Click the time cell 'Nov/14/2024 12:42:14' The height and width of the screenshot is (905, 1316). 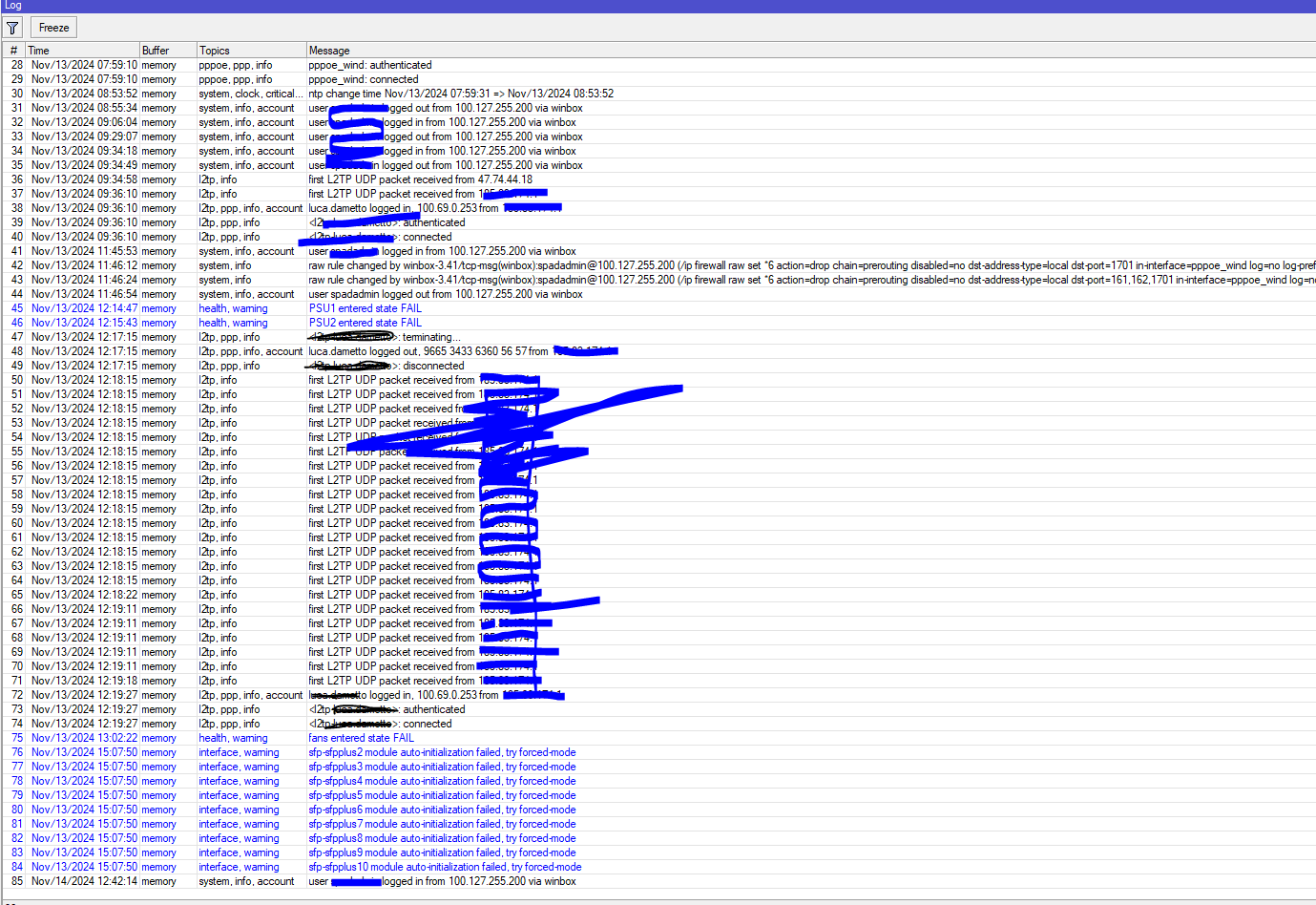click(x=84, y=881)
